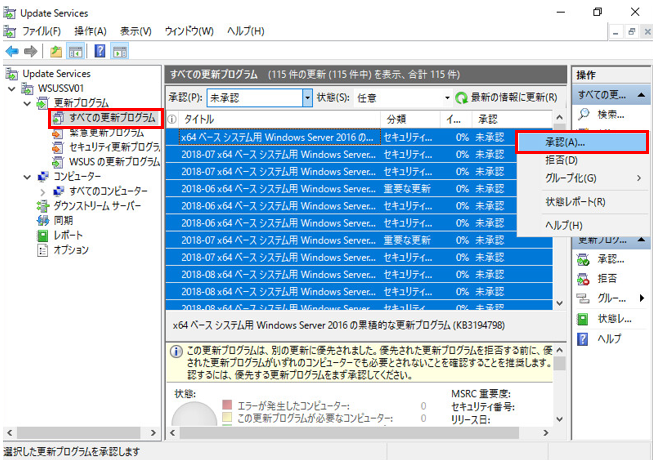This screenshot has width=653, height=460.
Task: Click the 同期 (Synchronization) node icon
Action: [42, 220]
